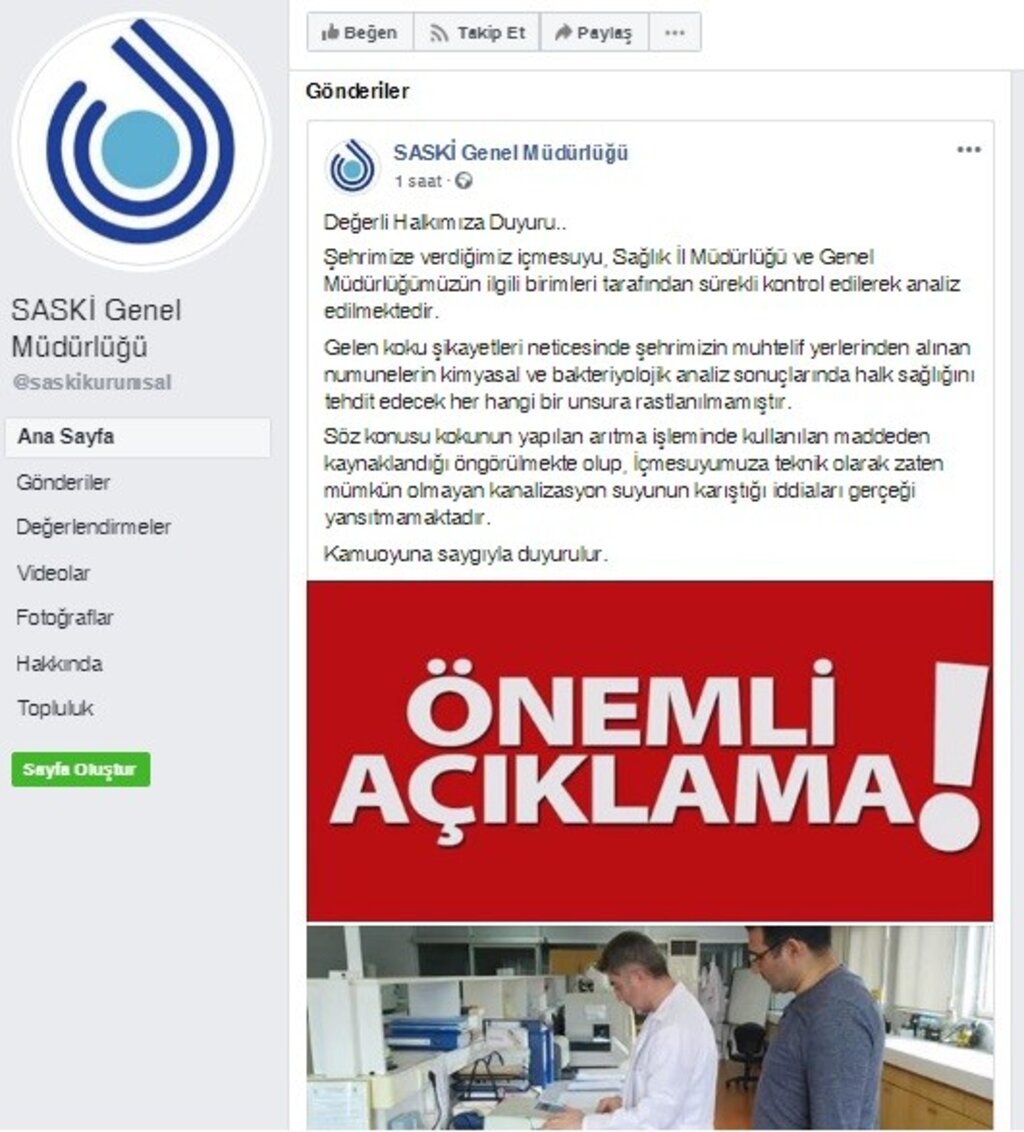
Task: Share the page with the Paylaş button
Action: (x=594, y=32)
